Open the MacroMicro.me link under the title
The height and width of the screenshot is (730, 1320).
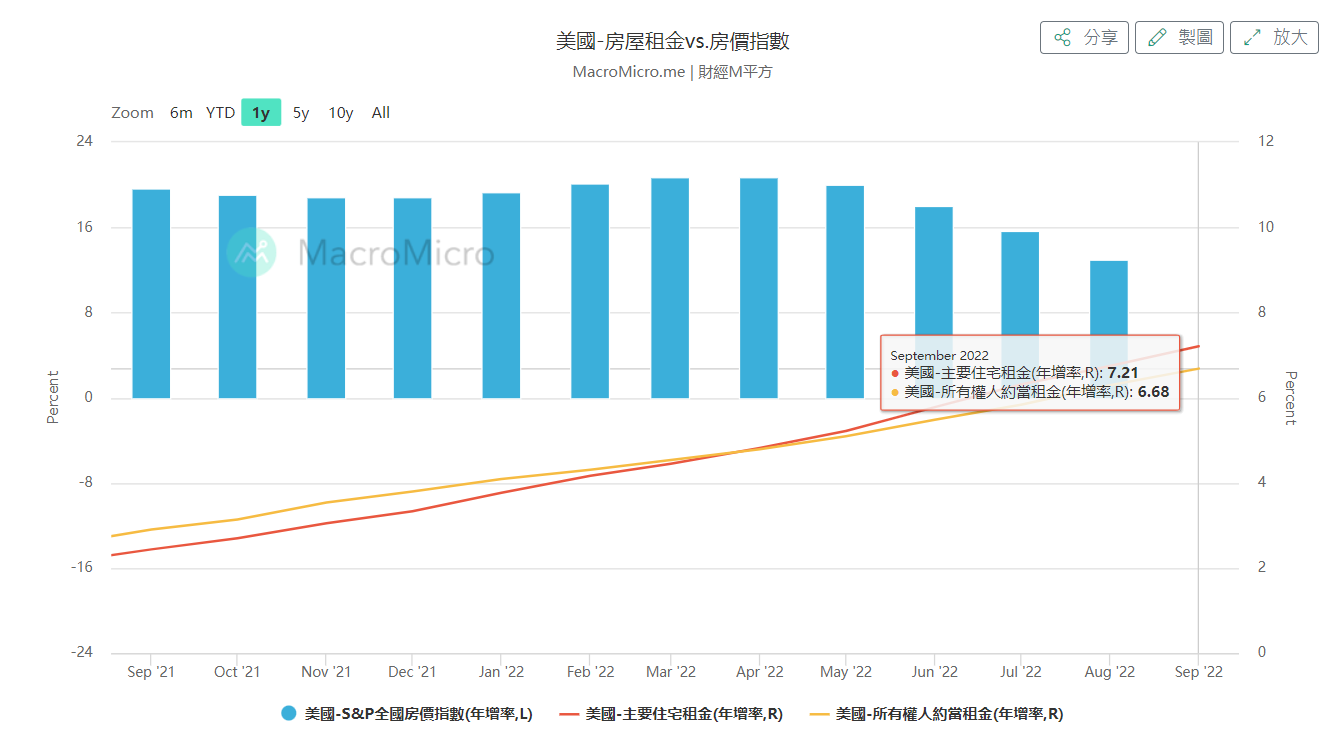point(628,71)
